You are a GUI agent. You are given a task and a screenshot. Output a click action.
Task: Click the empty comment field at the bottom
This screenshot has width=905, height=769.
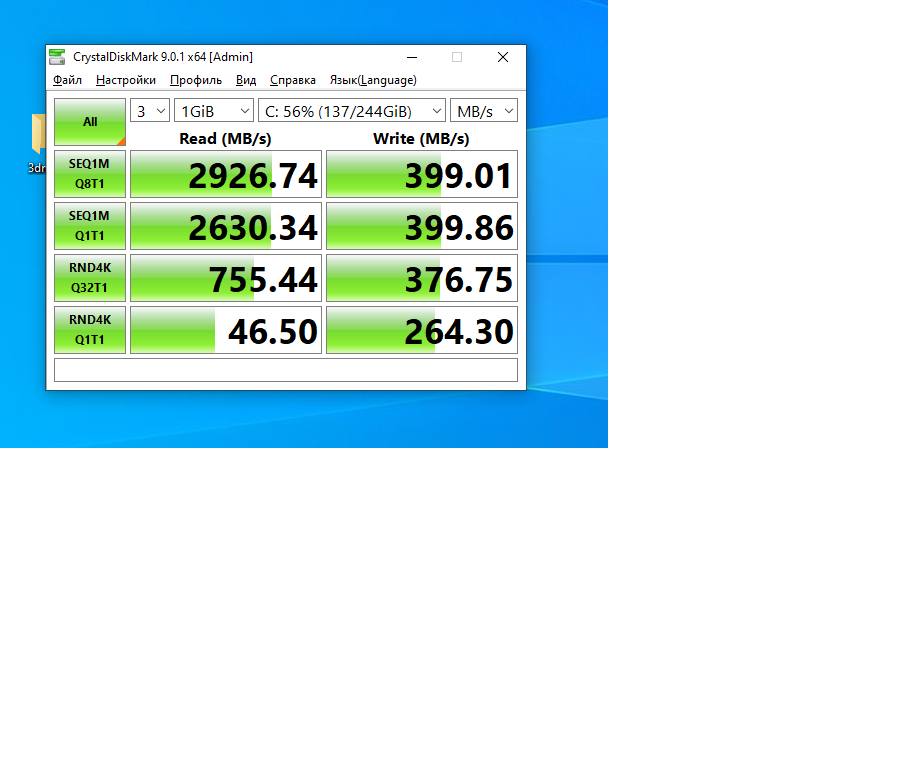286,370
